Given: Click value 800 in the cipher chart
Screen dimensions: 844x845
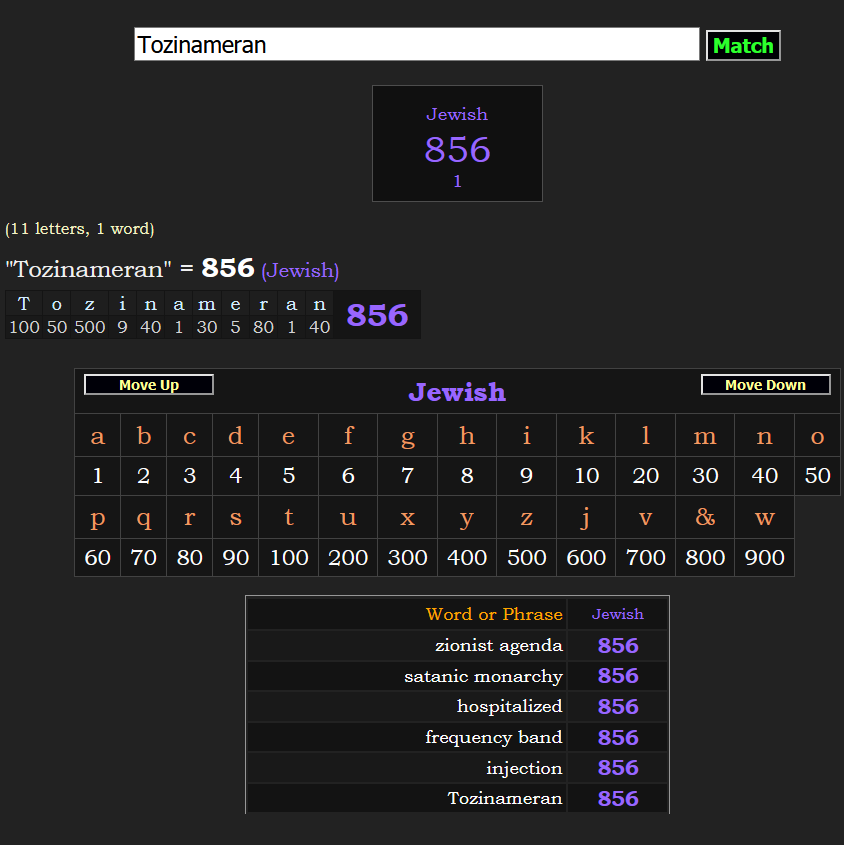Looking at the screenshot, I should (x=705, y=557).
